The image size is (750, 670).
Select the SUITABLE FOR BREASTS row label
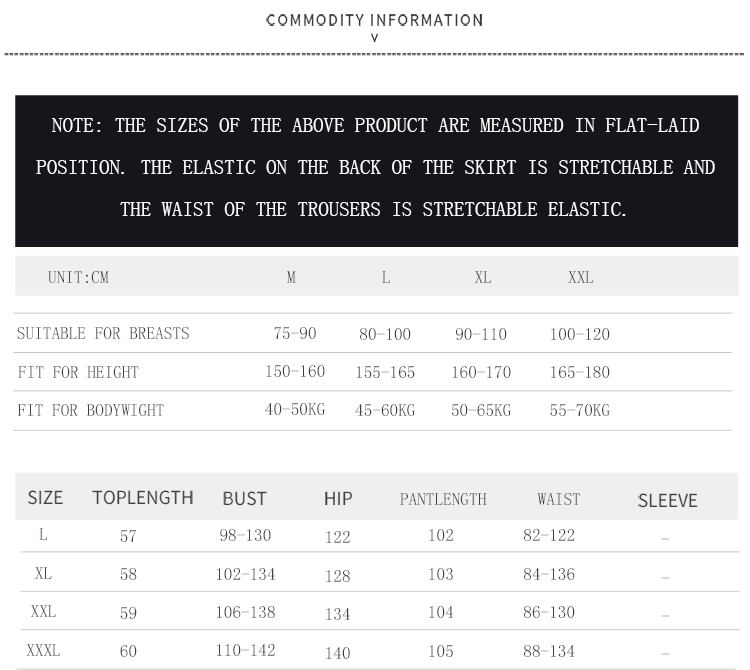coord(103,334)
